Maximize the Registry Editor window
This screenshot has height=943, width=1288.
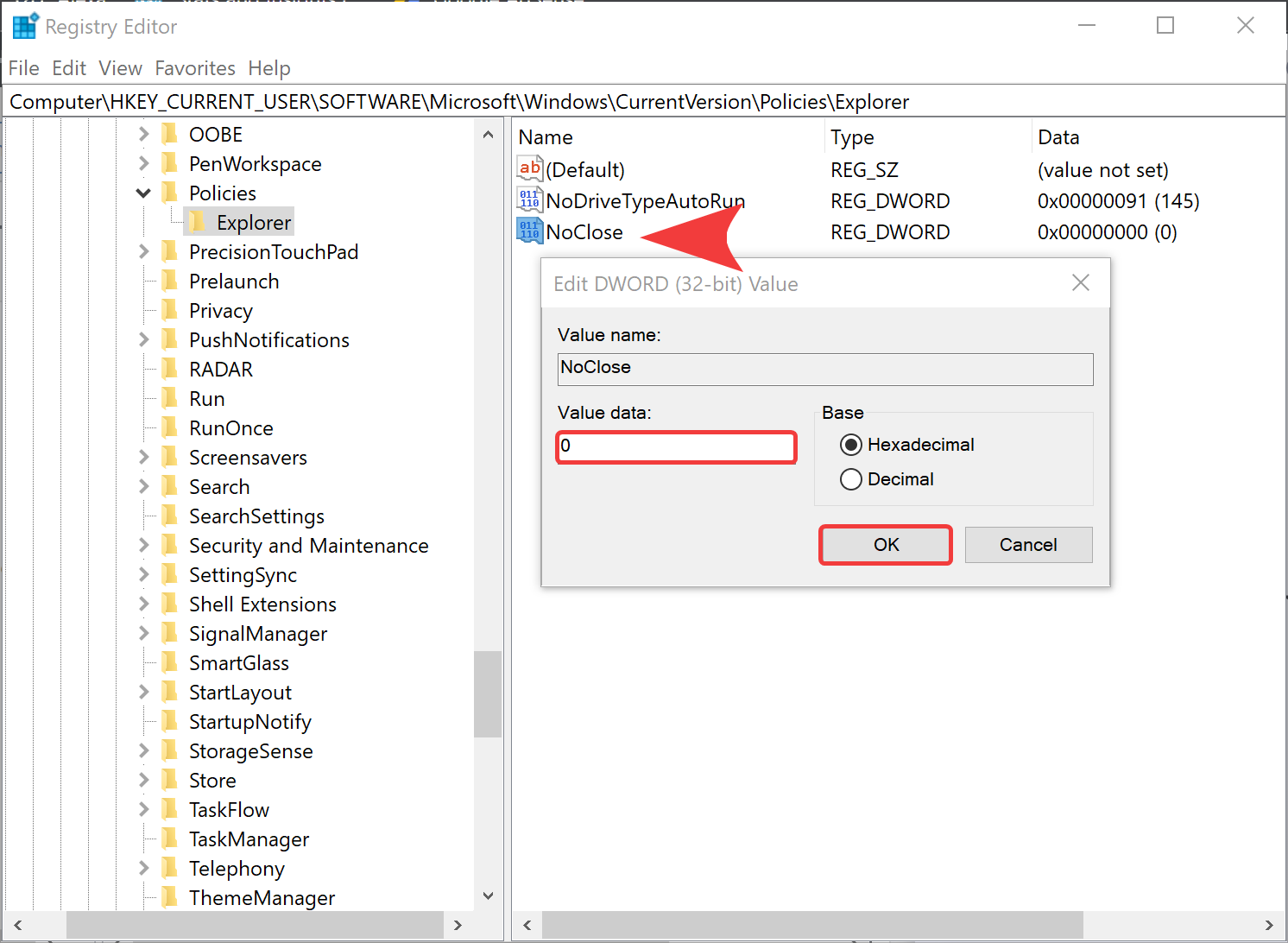click(x=1165, y=26)
